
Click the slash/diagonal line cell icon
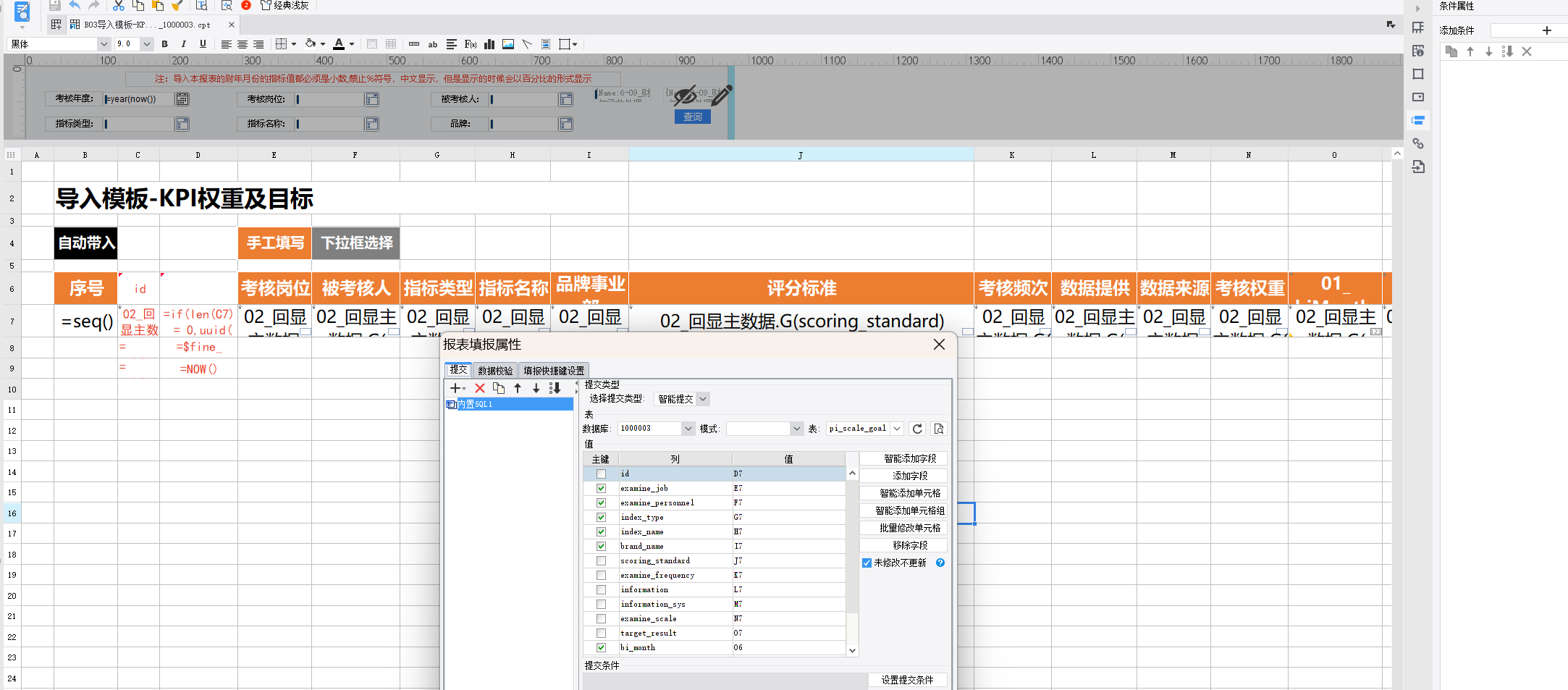click(x=527, y=44)
